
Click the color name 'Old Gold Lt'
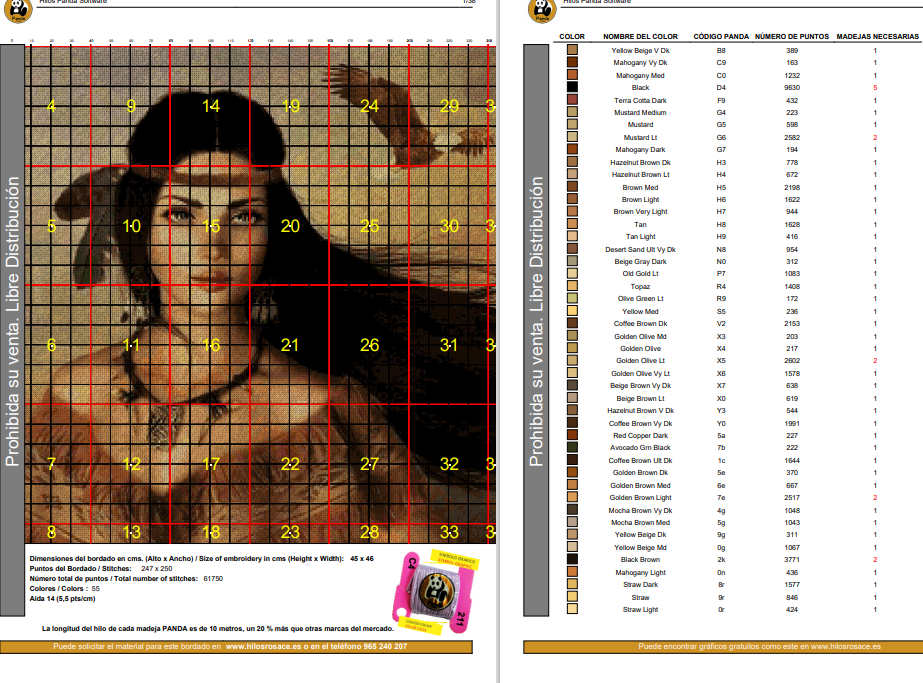pos(640,274)
